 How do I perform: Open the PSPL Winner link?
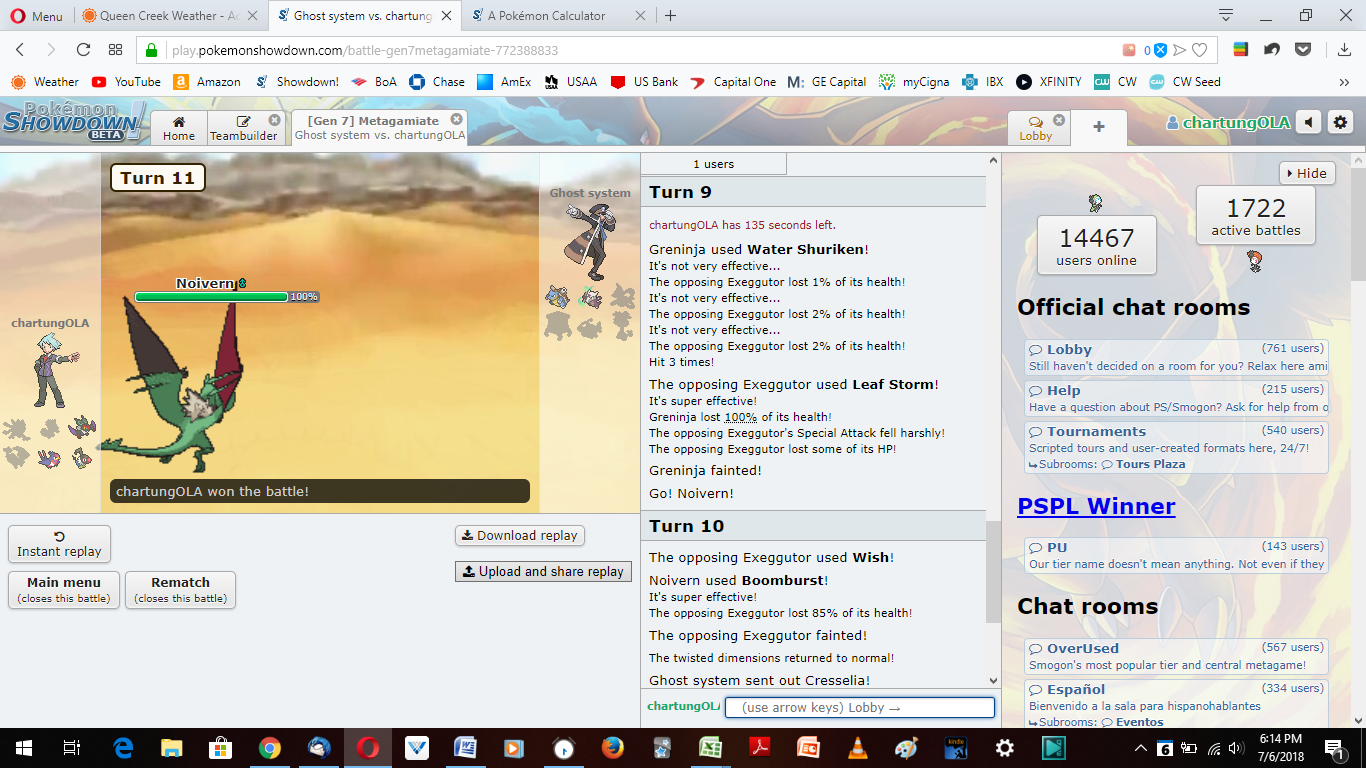tap(1096, 506)
